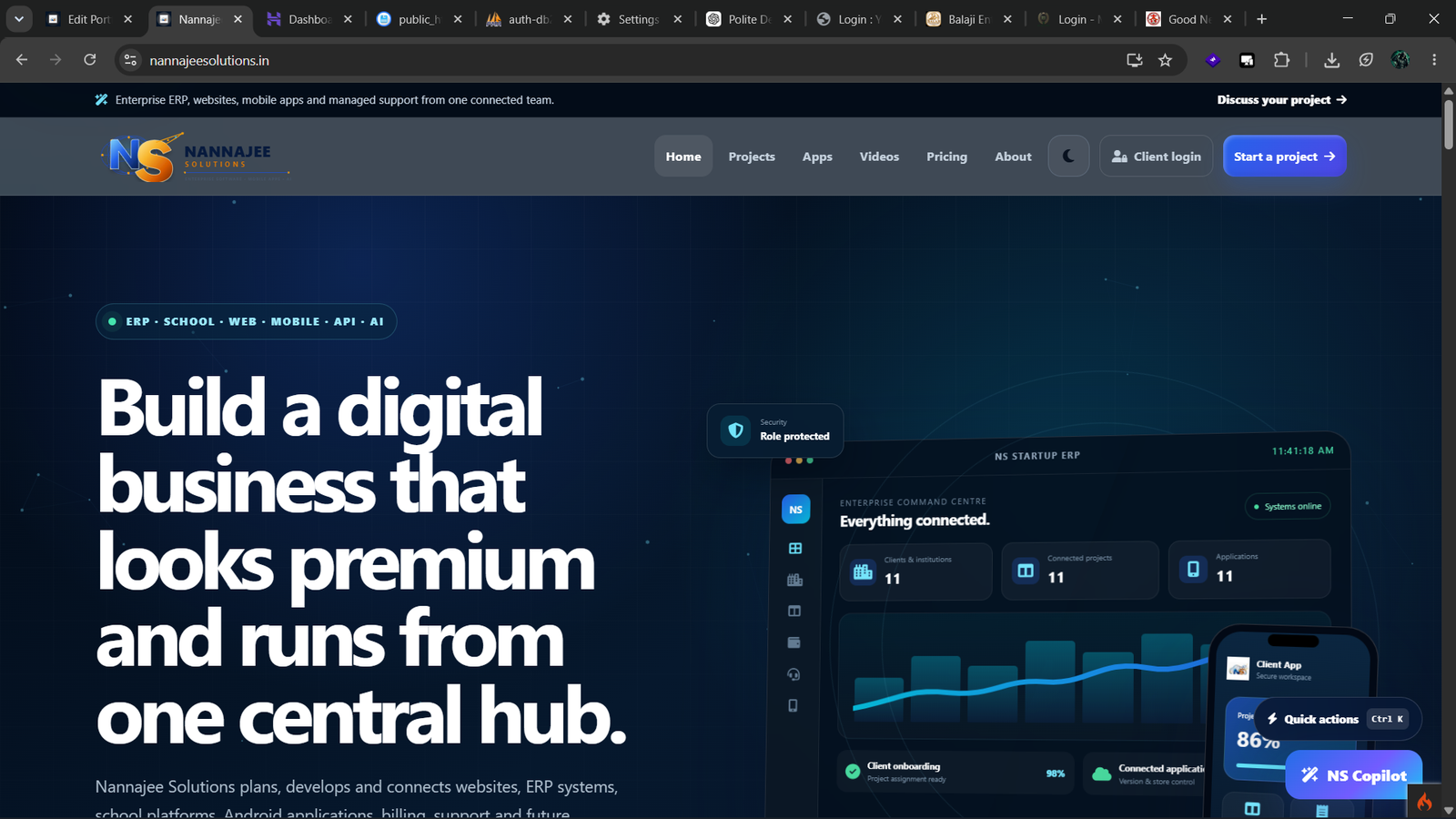
Task: Select the wallet icon in the ERP sidebar
Action: [x=794, y=642]
